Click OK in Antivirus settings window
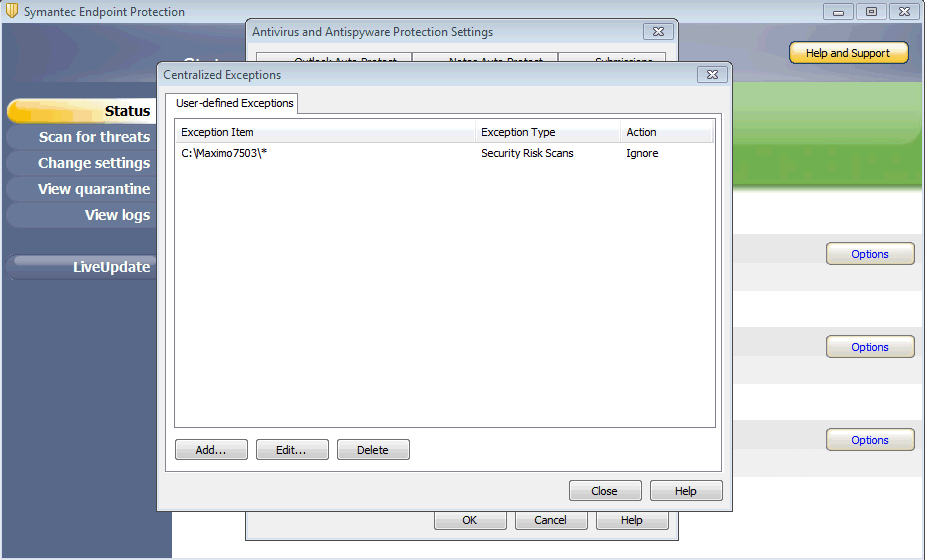 point(470,520)
